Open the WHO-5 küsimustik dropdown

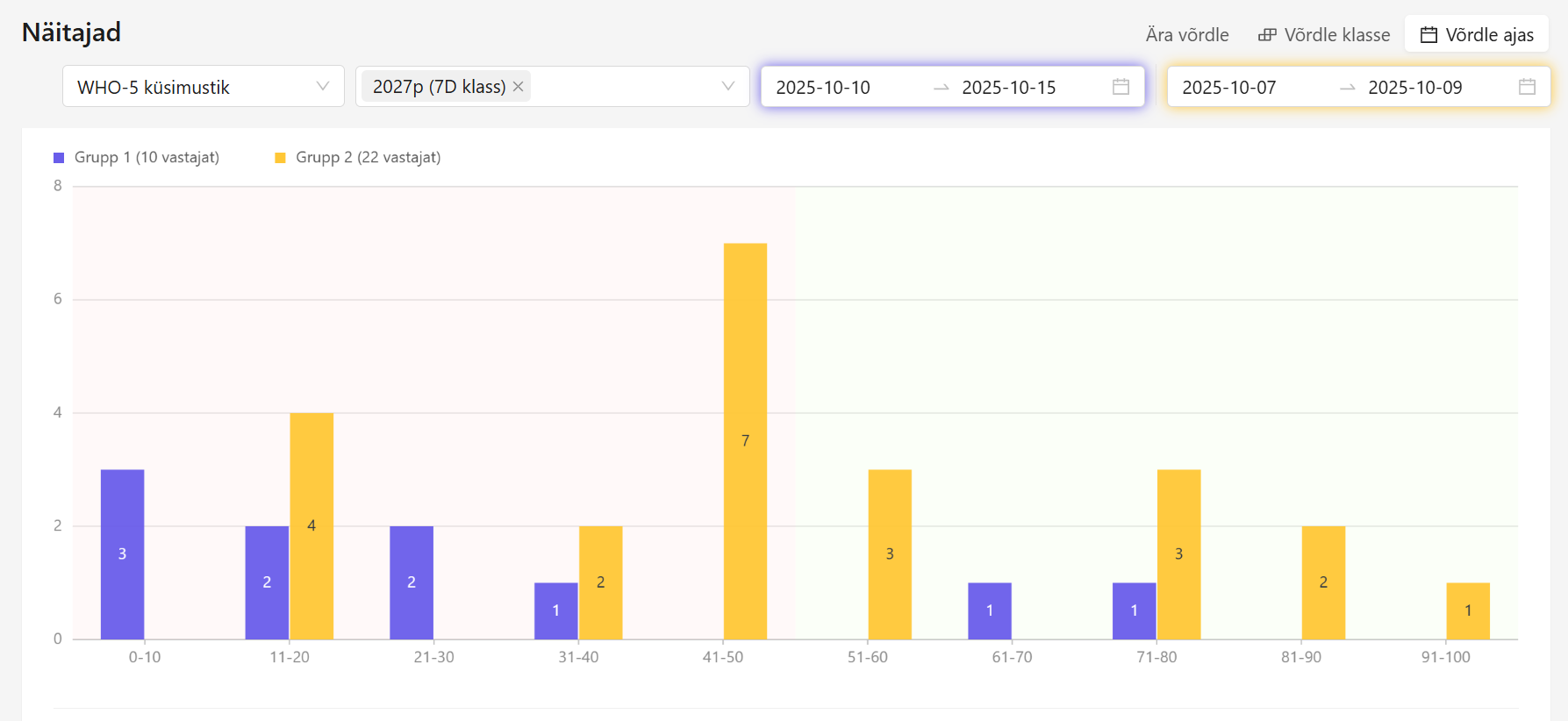tap(203, 87)
